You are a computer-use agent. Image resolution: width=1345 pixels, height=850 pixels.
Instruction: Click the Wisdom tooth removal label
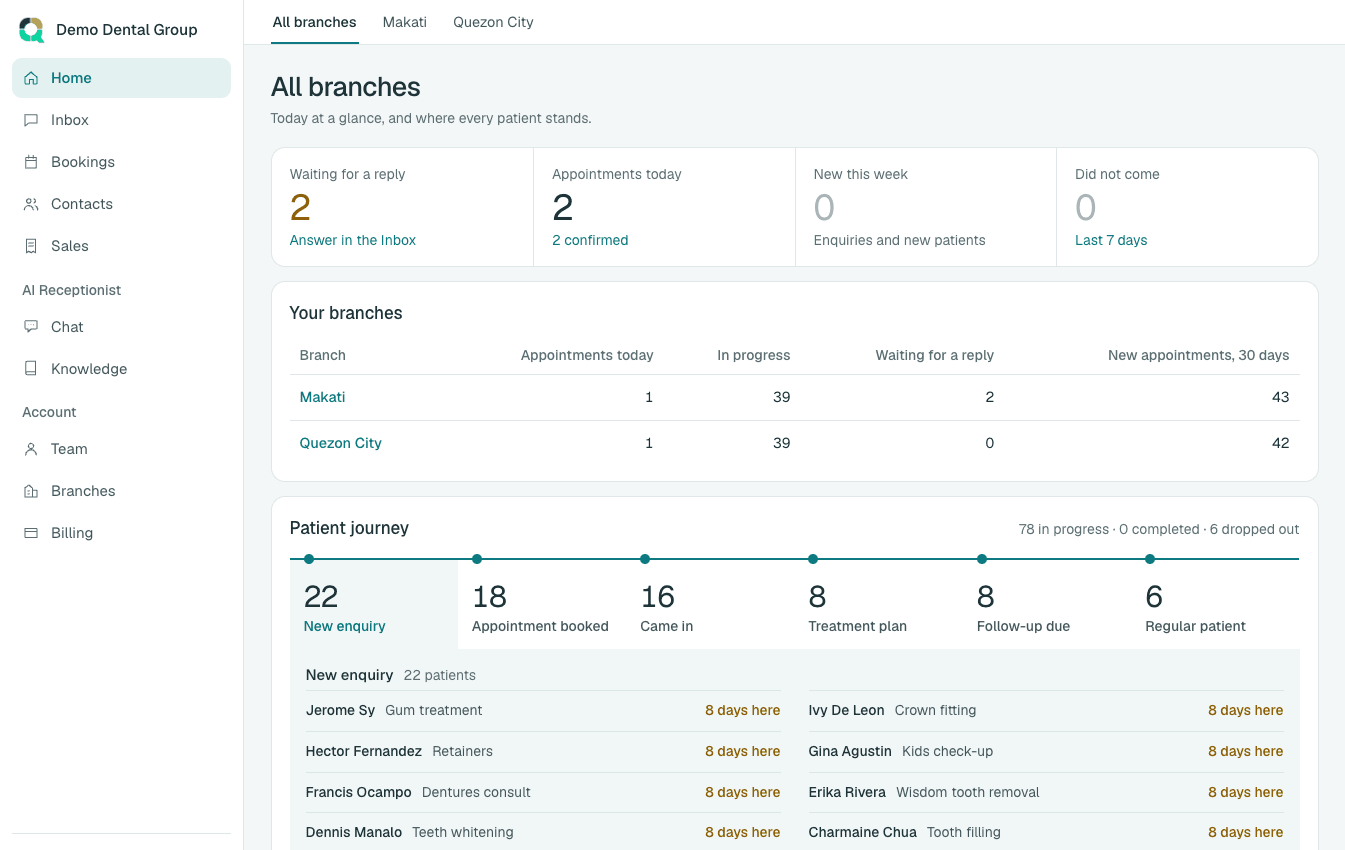pyautogui.click(x=968, y=792)
